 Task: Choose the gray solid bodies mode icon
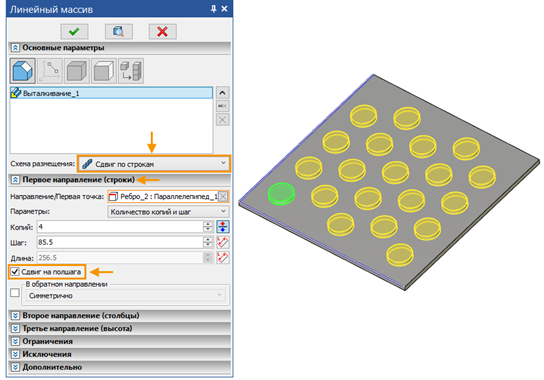(x=77, y=71)
